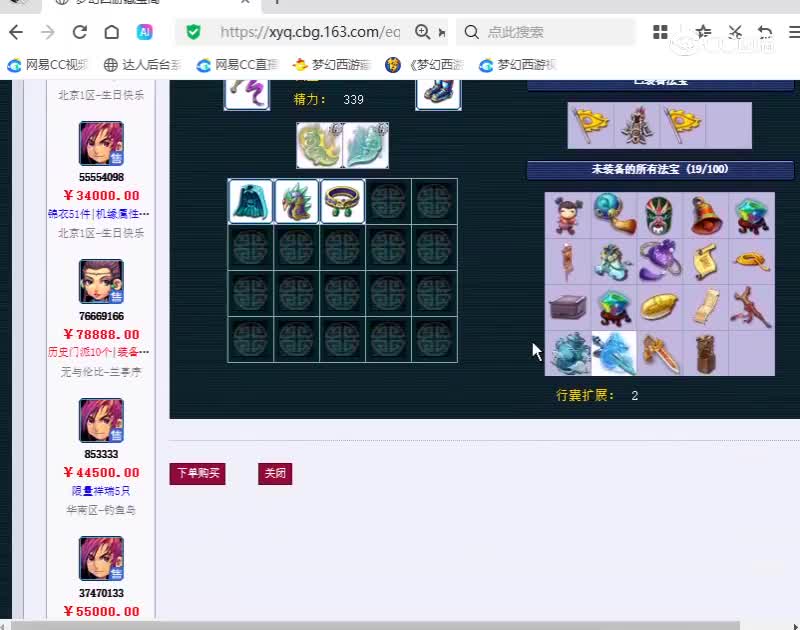The image size is (800, 630).
Task: Select the highlighted ice sword treasure
Action: 614,353
